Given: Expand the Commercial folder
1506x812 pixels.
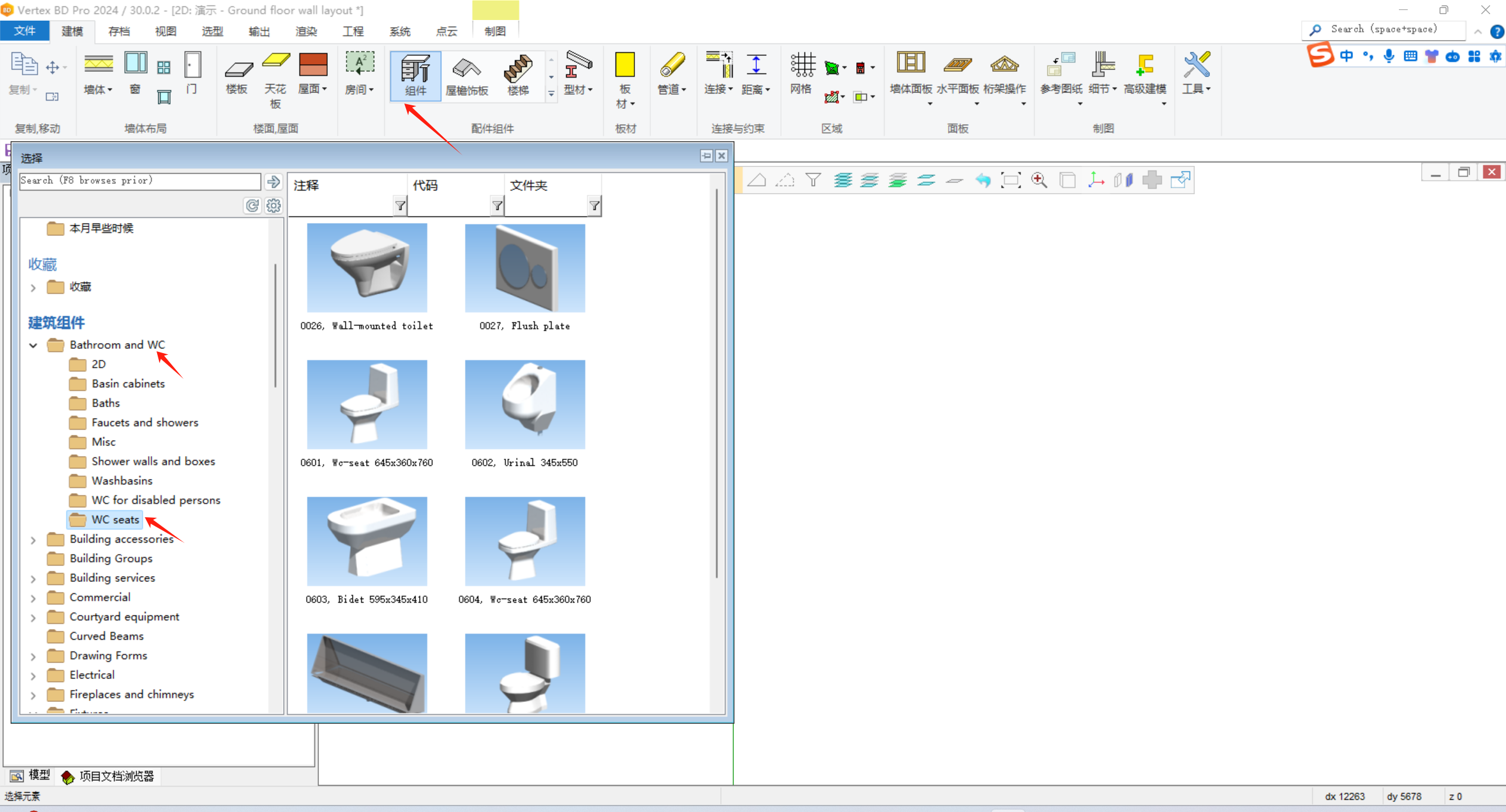Looking at the screenshot, I should pyautogui.click(x=34, y=598).
